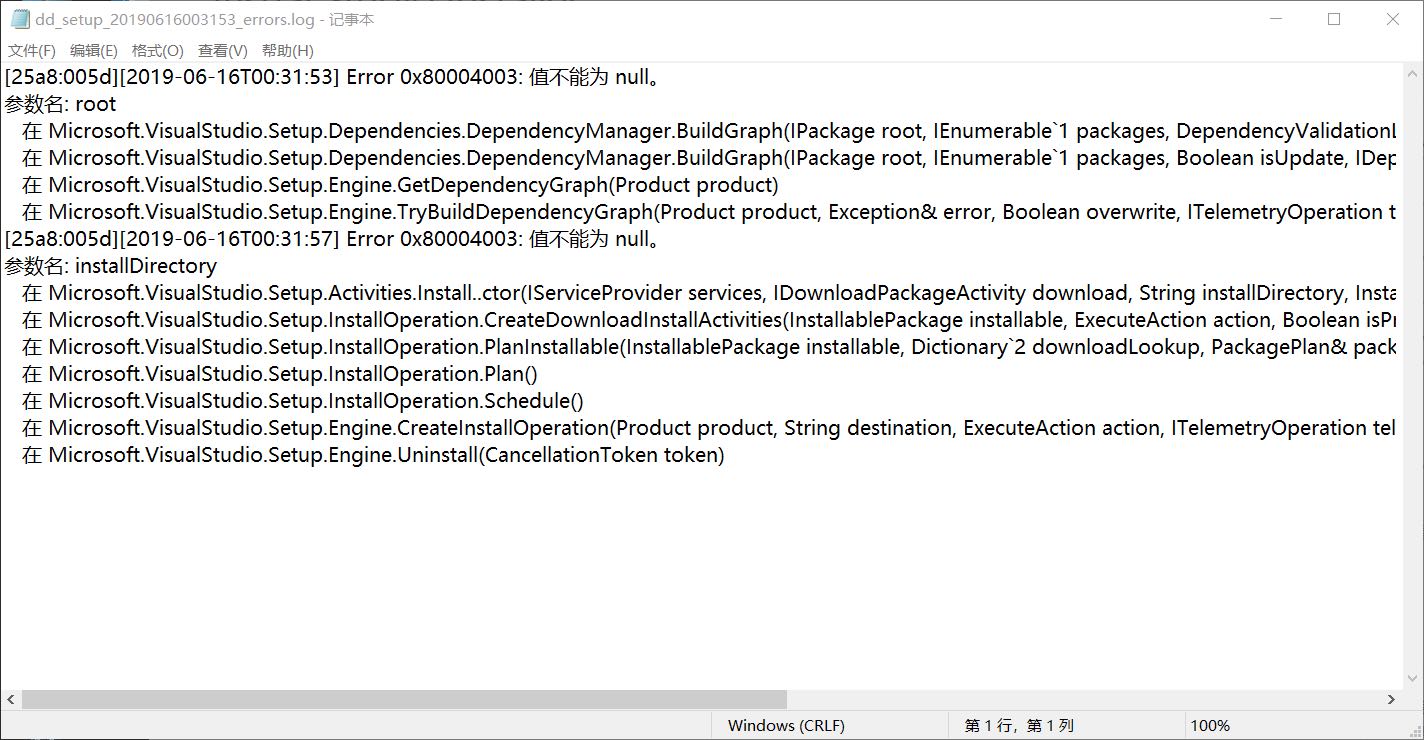Minimize the Notepad window

(1275, 19)
